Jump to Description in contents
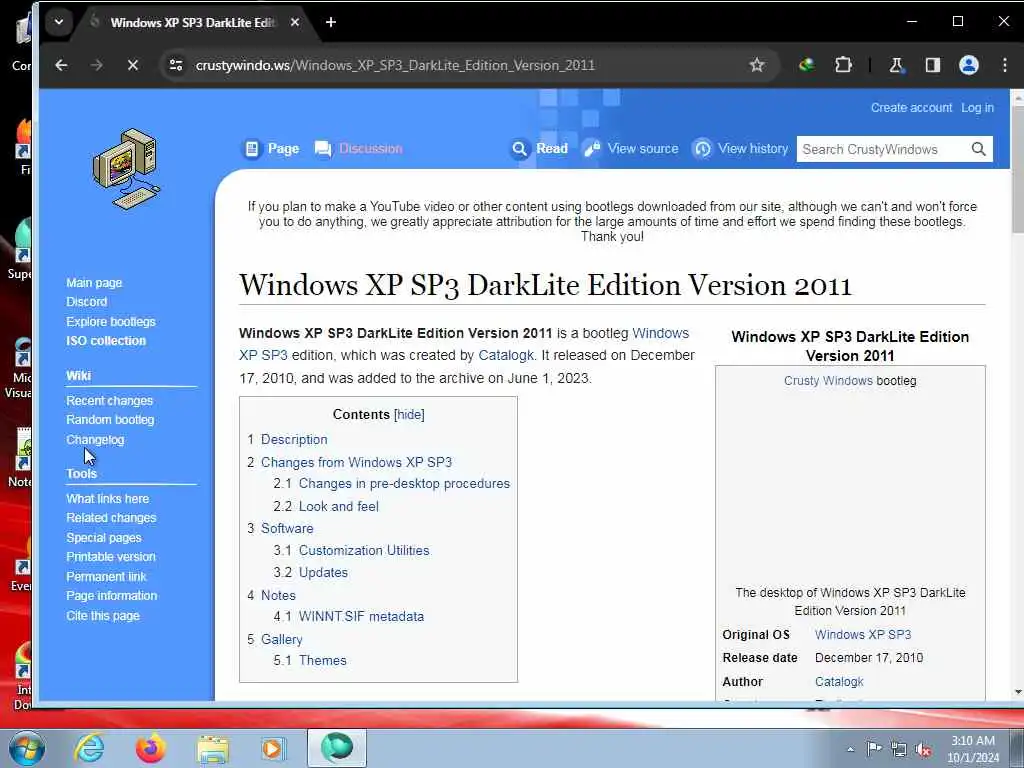 tap(294, 440)
